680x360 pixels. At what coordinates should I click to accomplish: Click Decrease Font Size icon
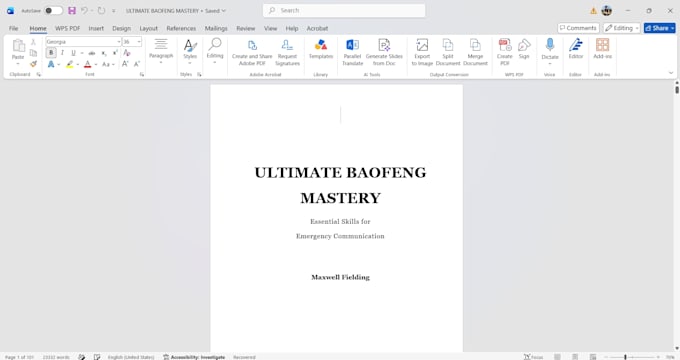(x=137, y=64)
